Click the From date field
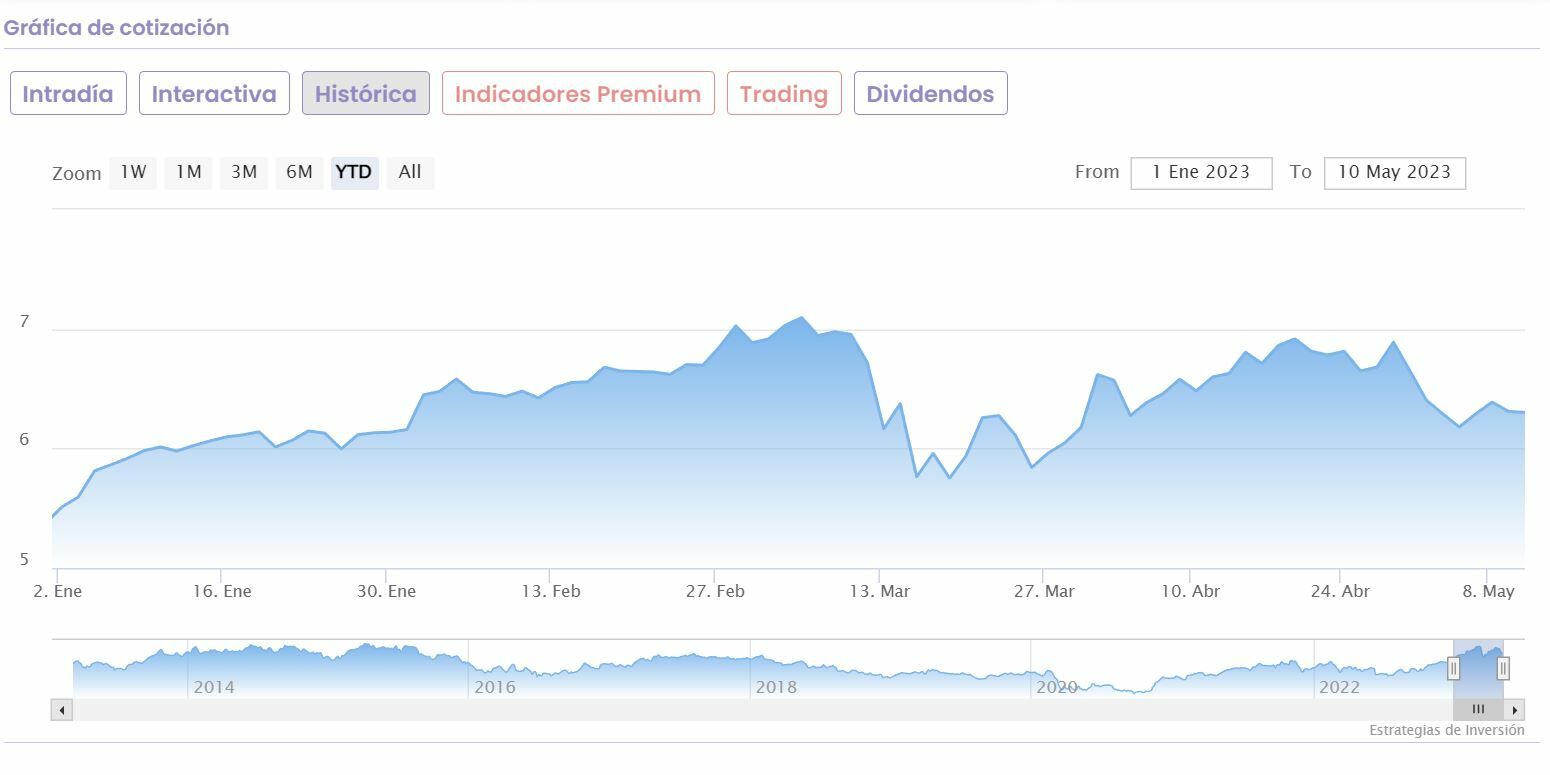 click(x=1201, y=172)
